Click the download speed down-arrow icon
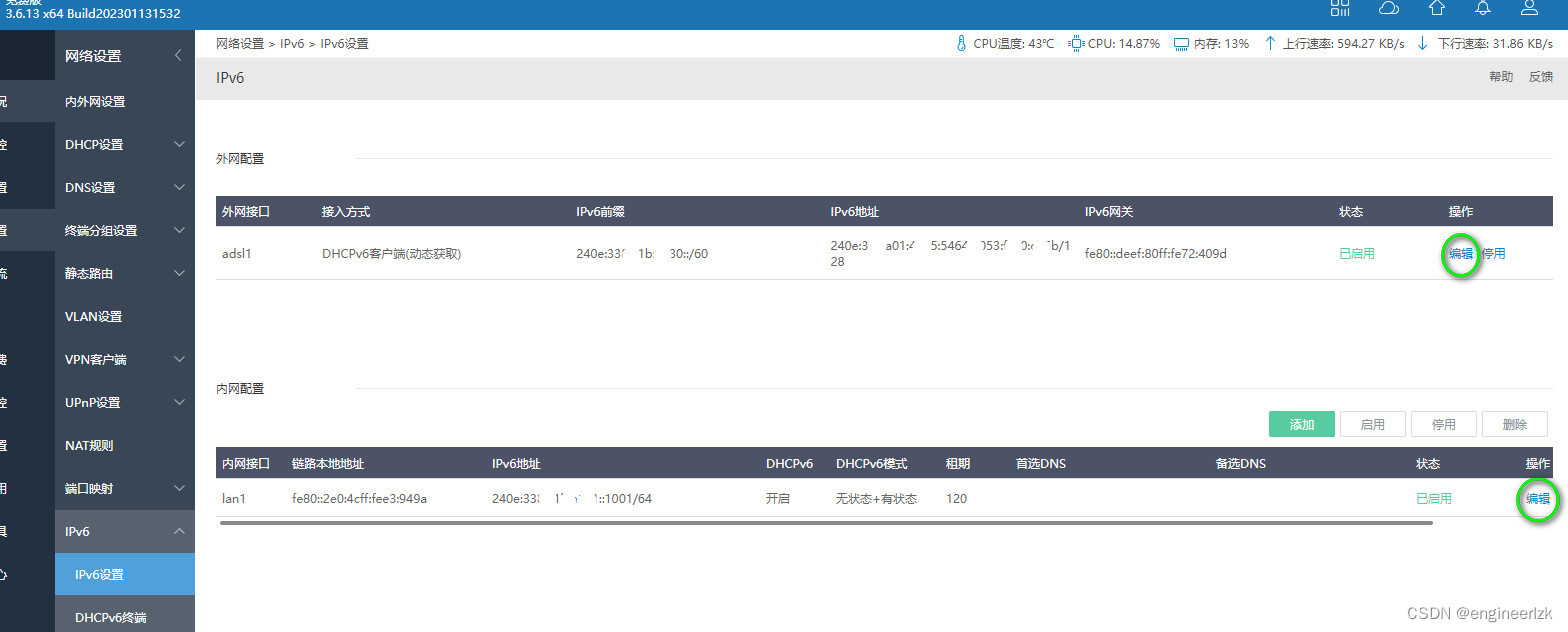 coord(1422,44)
